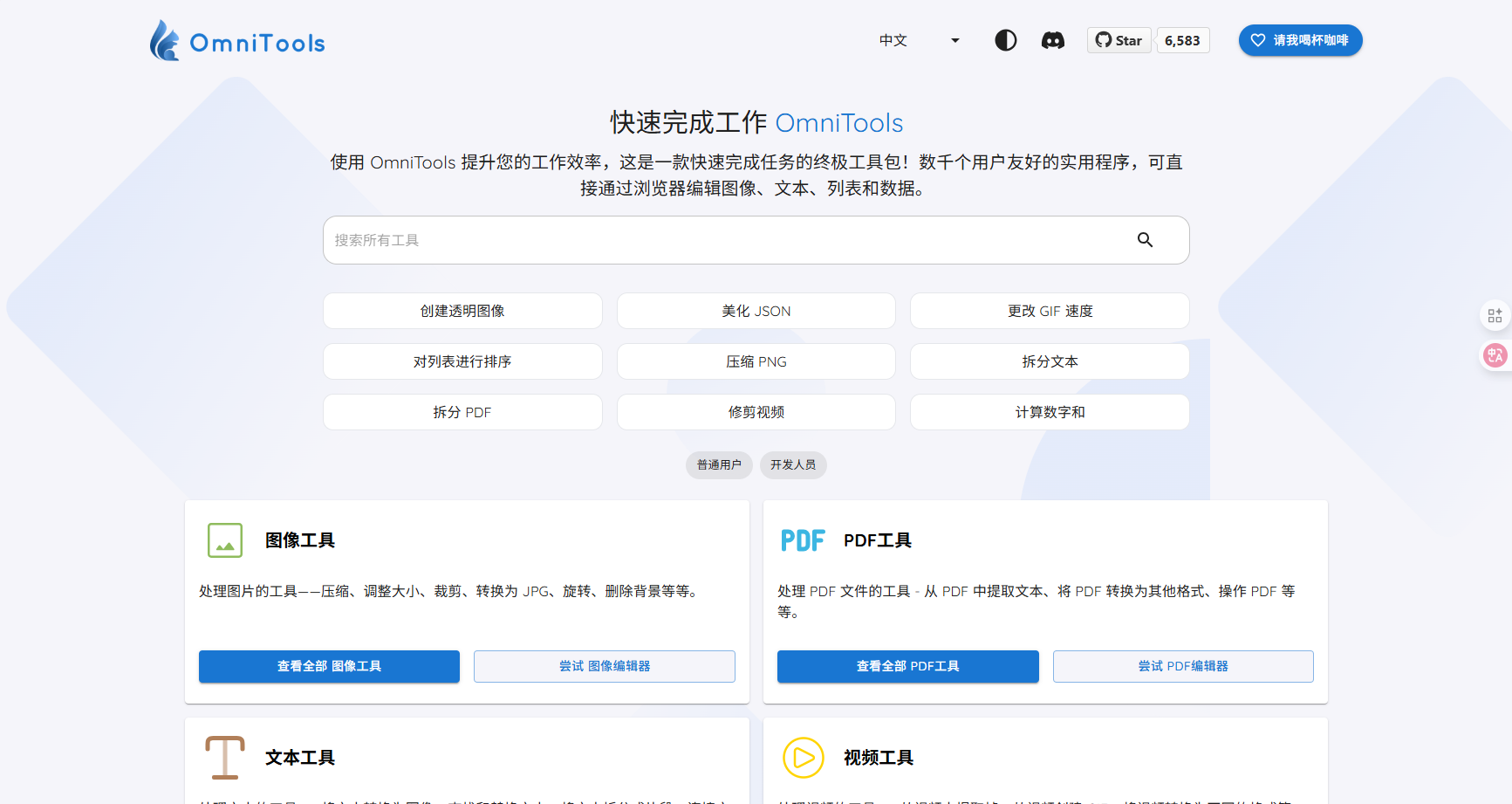Viewport: 1512px width, 804px height.
Task: Open the 拆分 PDF tool
Action: pos(462,412)
